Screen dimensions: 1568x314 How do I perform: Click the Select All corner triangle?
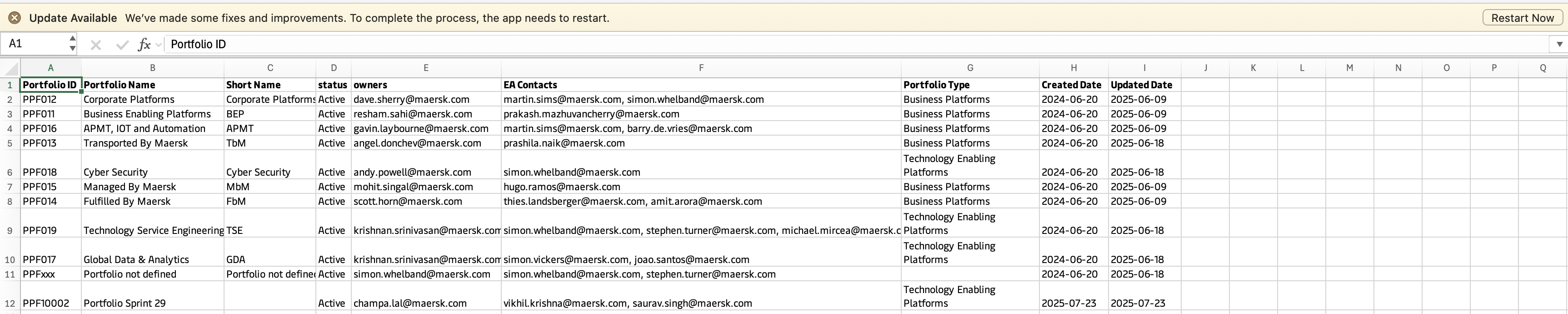tap(10, 68)
